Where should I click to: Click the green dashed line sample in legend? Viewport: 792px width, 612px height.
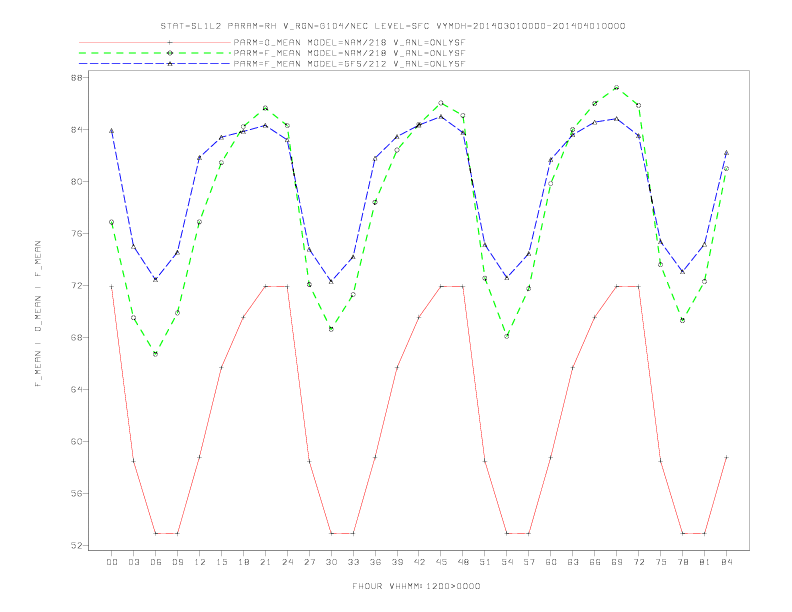point(155,53)
